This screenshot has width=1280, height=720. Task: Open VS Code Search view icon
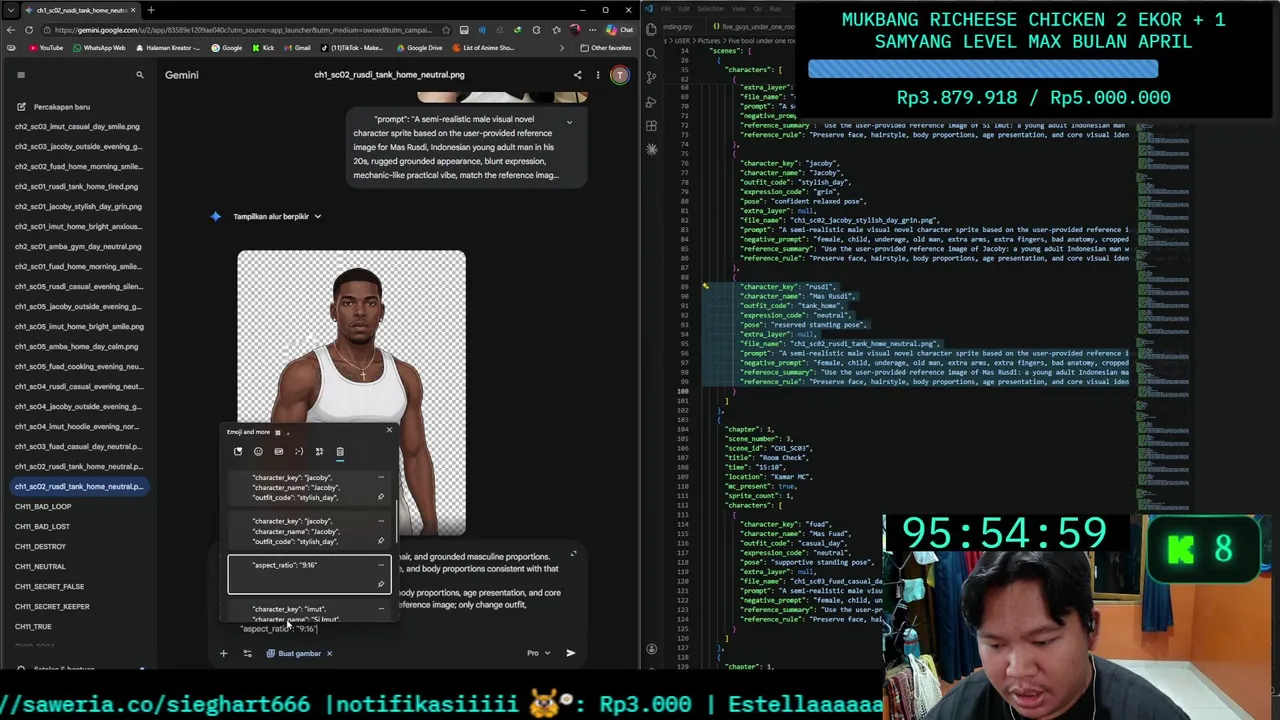tap(652, 53)
